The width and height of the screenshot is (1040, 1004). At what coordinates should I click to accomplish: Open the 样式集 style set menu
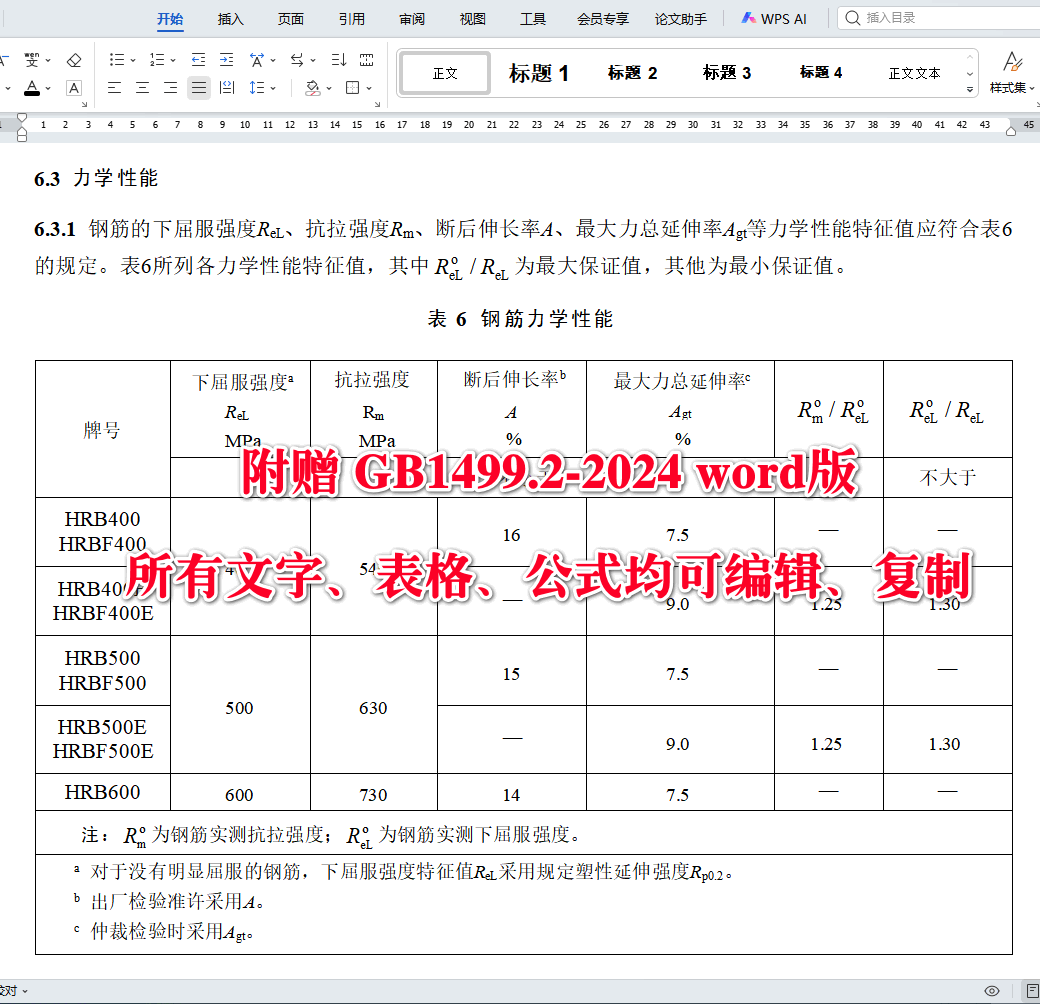(1011, 73)
